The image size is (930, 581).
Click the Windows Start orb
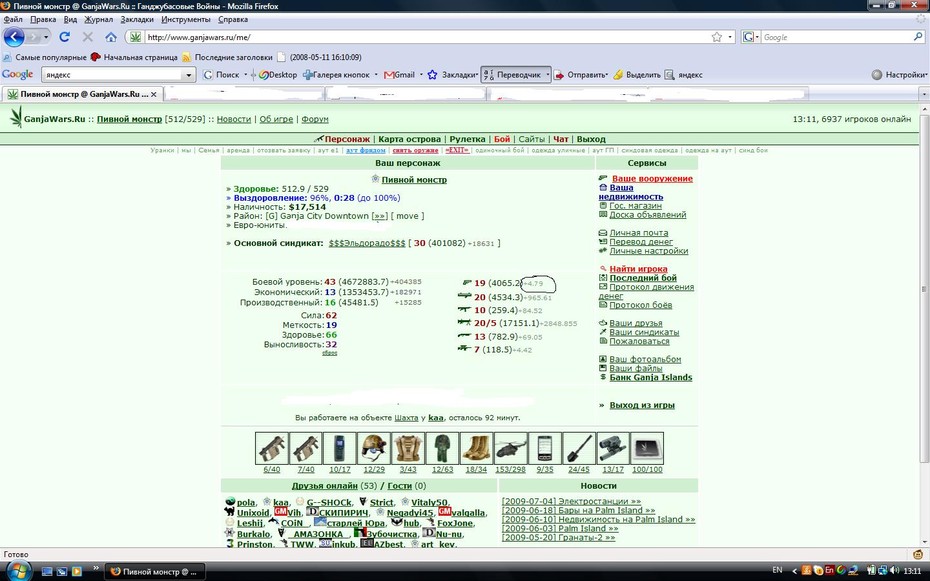point(17,571)
